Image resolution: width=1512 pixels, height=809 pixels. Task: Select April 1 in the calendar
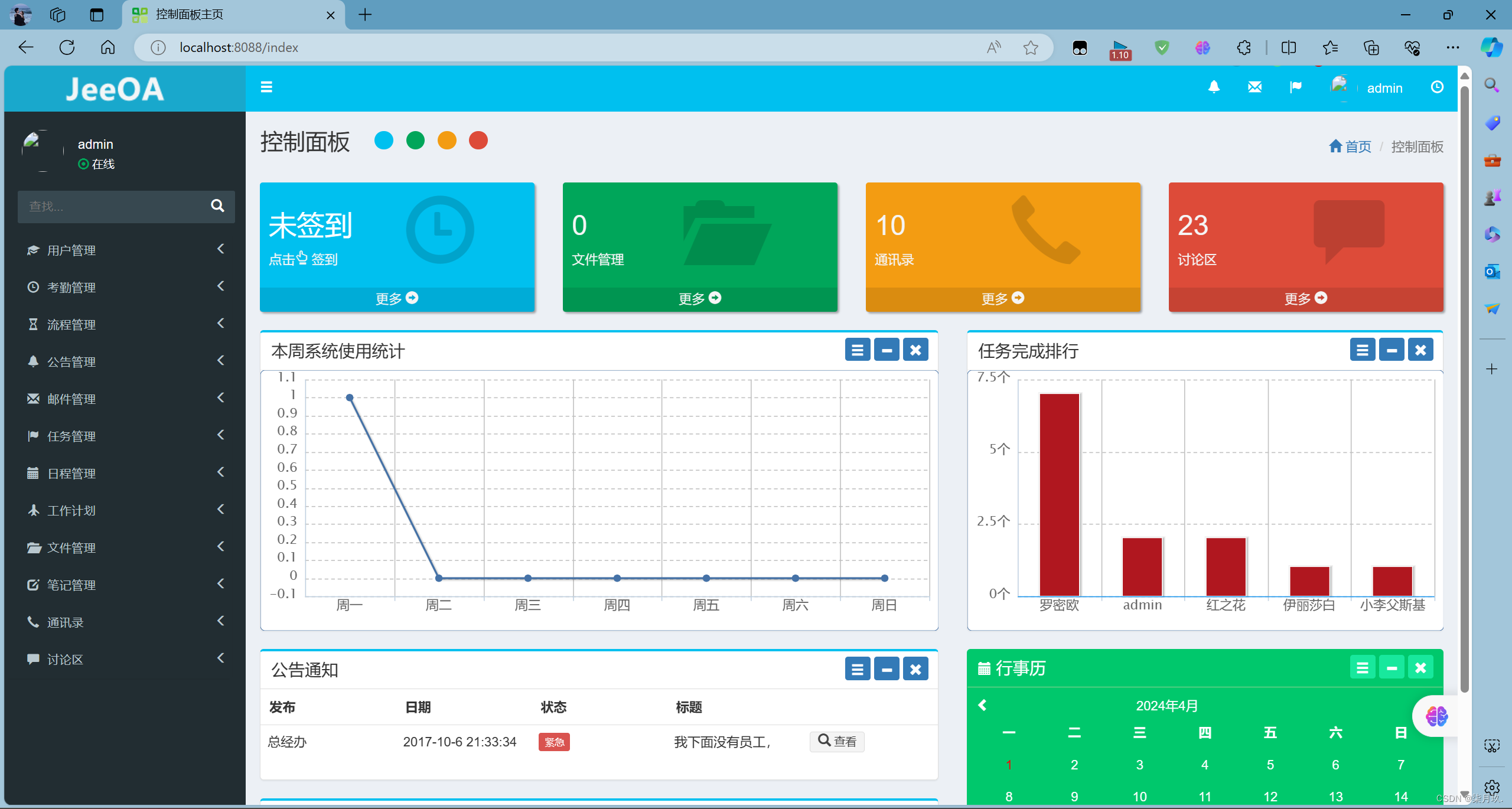coord(1009,764)
